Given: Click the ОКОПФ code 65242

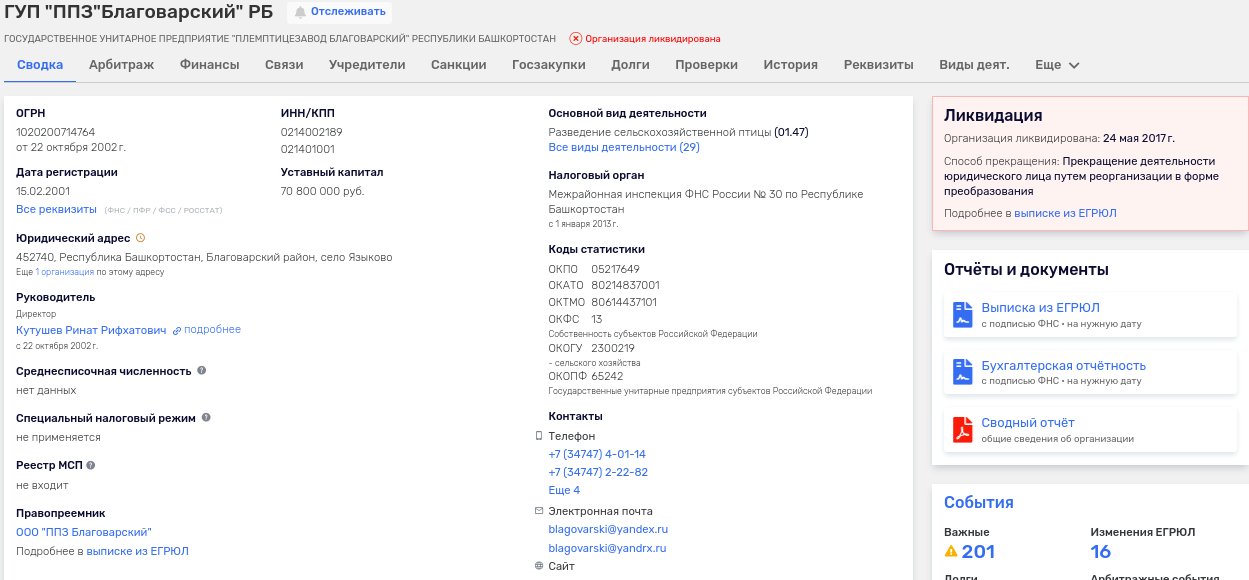Looking at the screenshot, I should (607, 376).
